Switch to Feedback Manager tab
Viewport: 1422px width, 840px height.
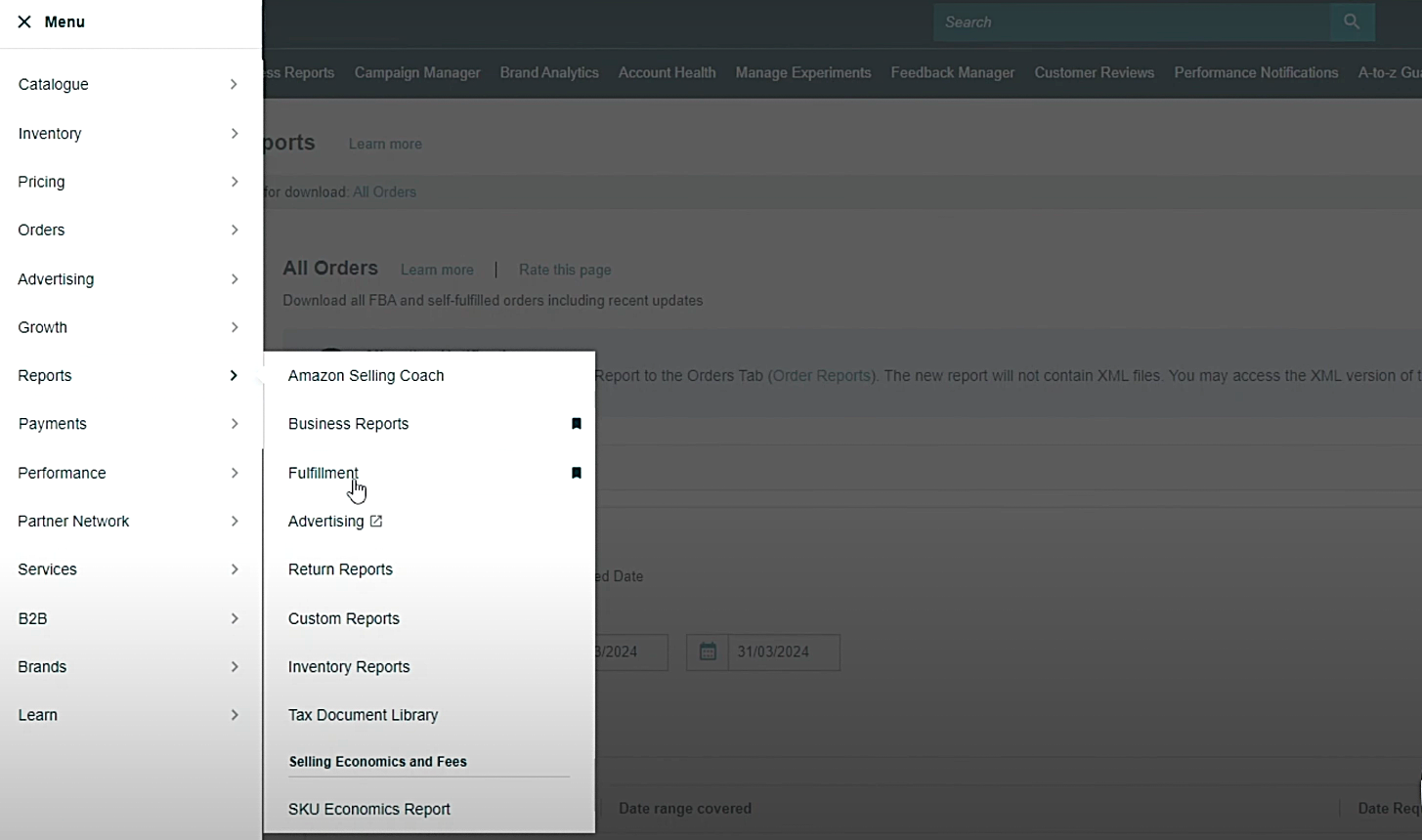953,72
